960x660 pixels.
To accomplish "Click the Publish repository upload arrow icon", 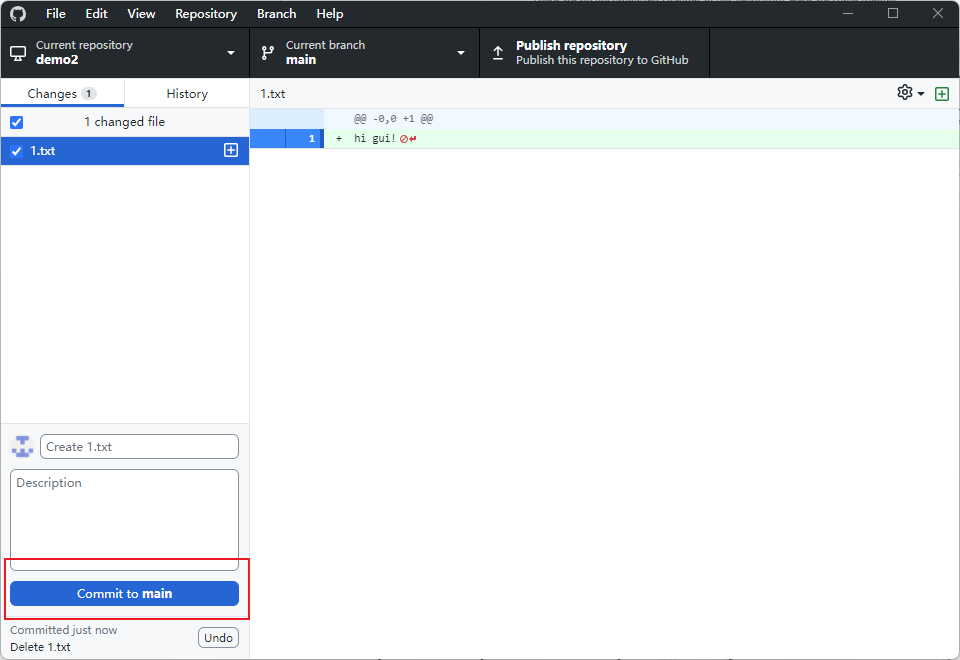I will point(498,53).
